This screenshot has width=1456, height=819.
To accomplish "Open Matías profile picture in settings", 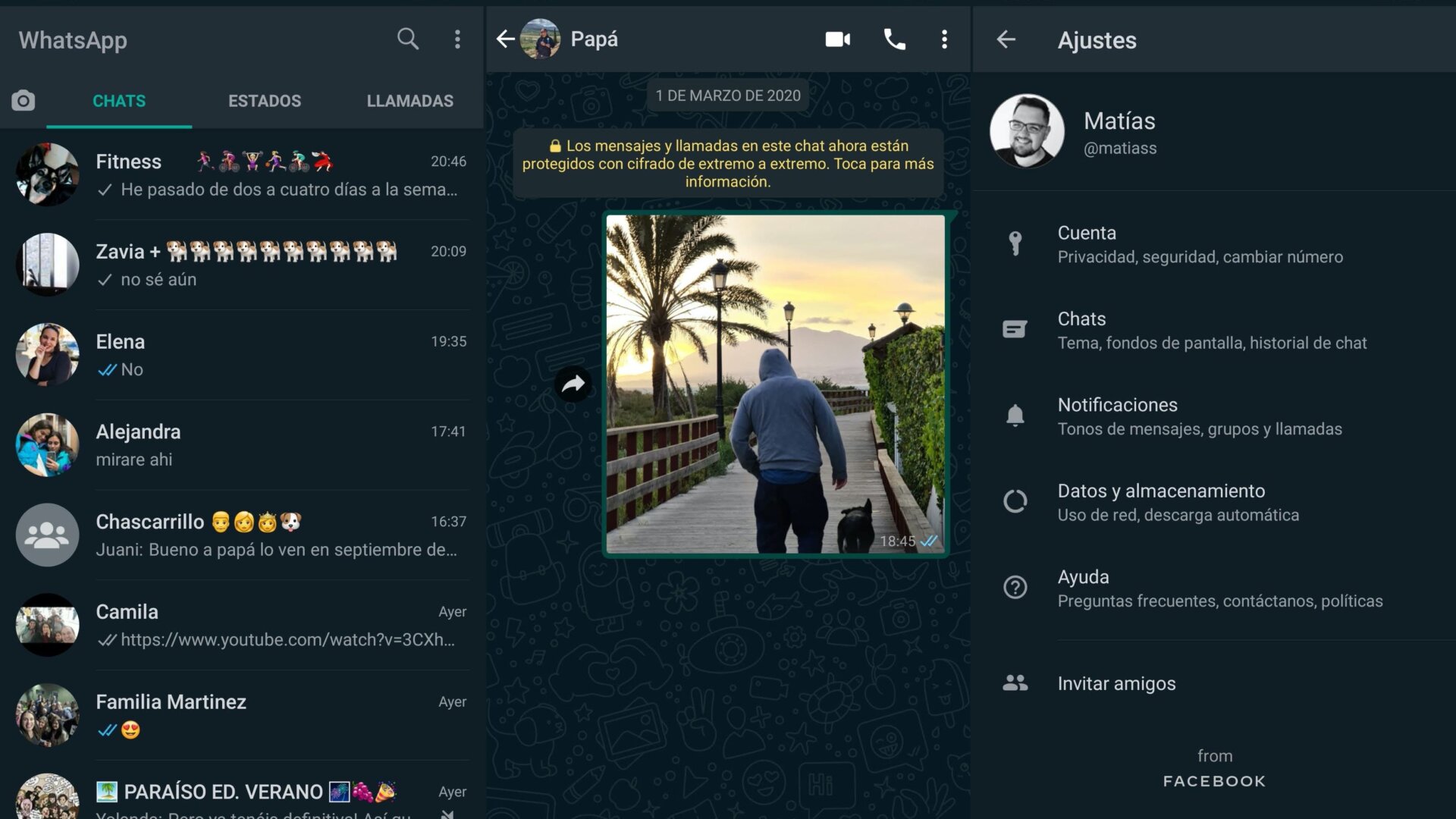I will pyautogui.click(x=1027, y=130).
